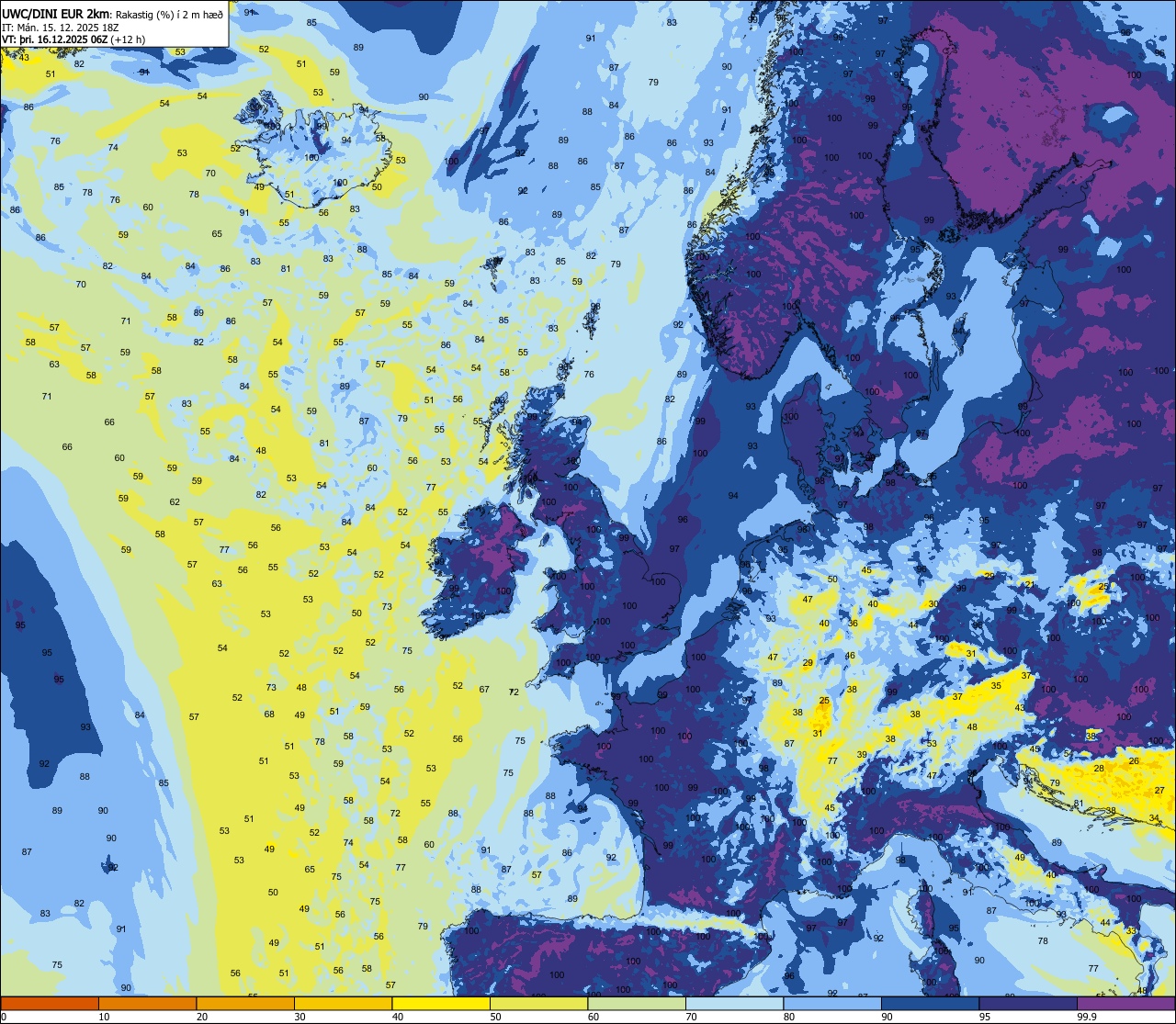
Task: Click the humidity value 26 on the map
Action: click(x=1134, y=760)
